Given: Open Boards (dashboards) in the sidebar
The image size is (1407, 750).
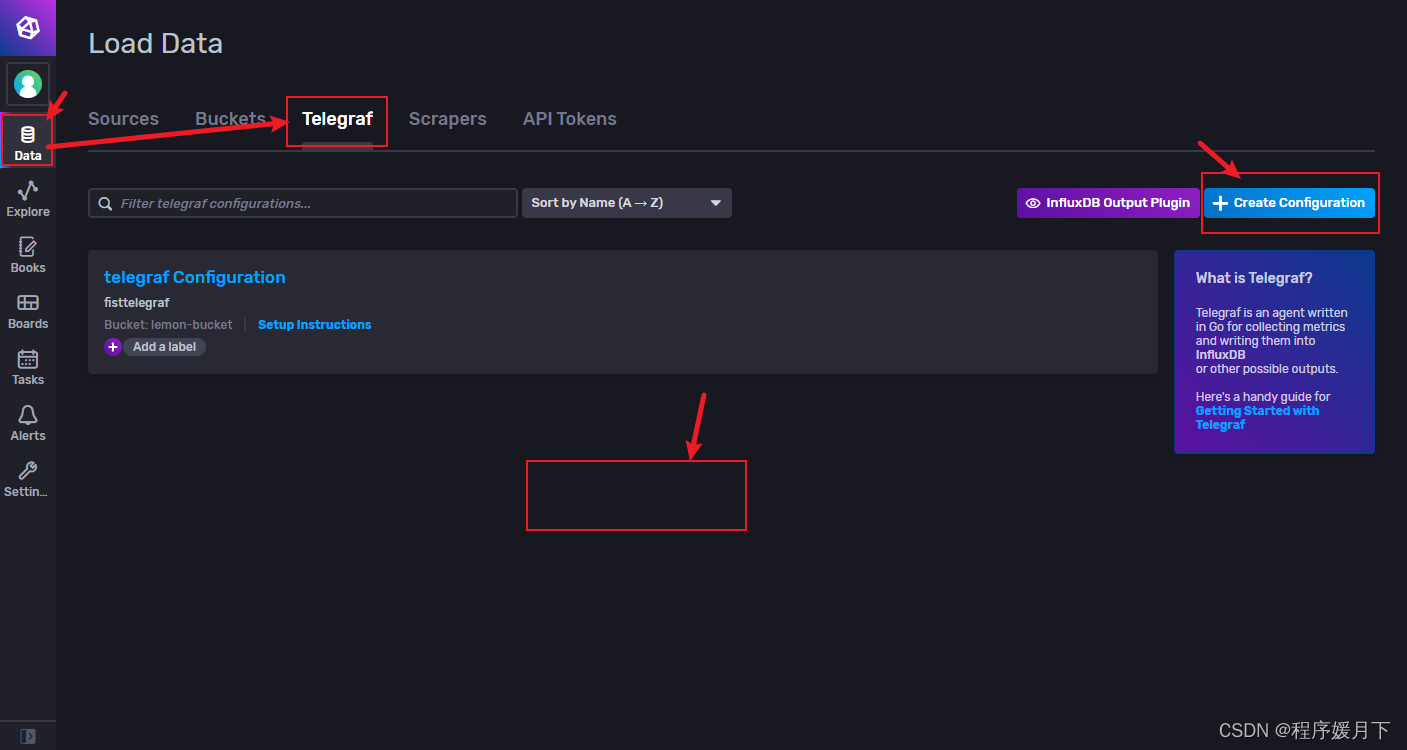Looking at the screenshot, I should click(28, 310).
